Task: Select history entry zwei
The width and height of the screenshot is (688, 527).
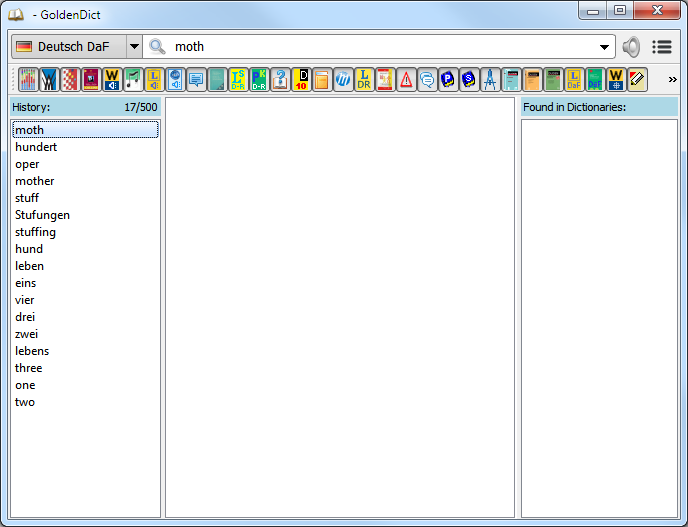Action: pos(86,334)
